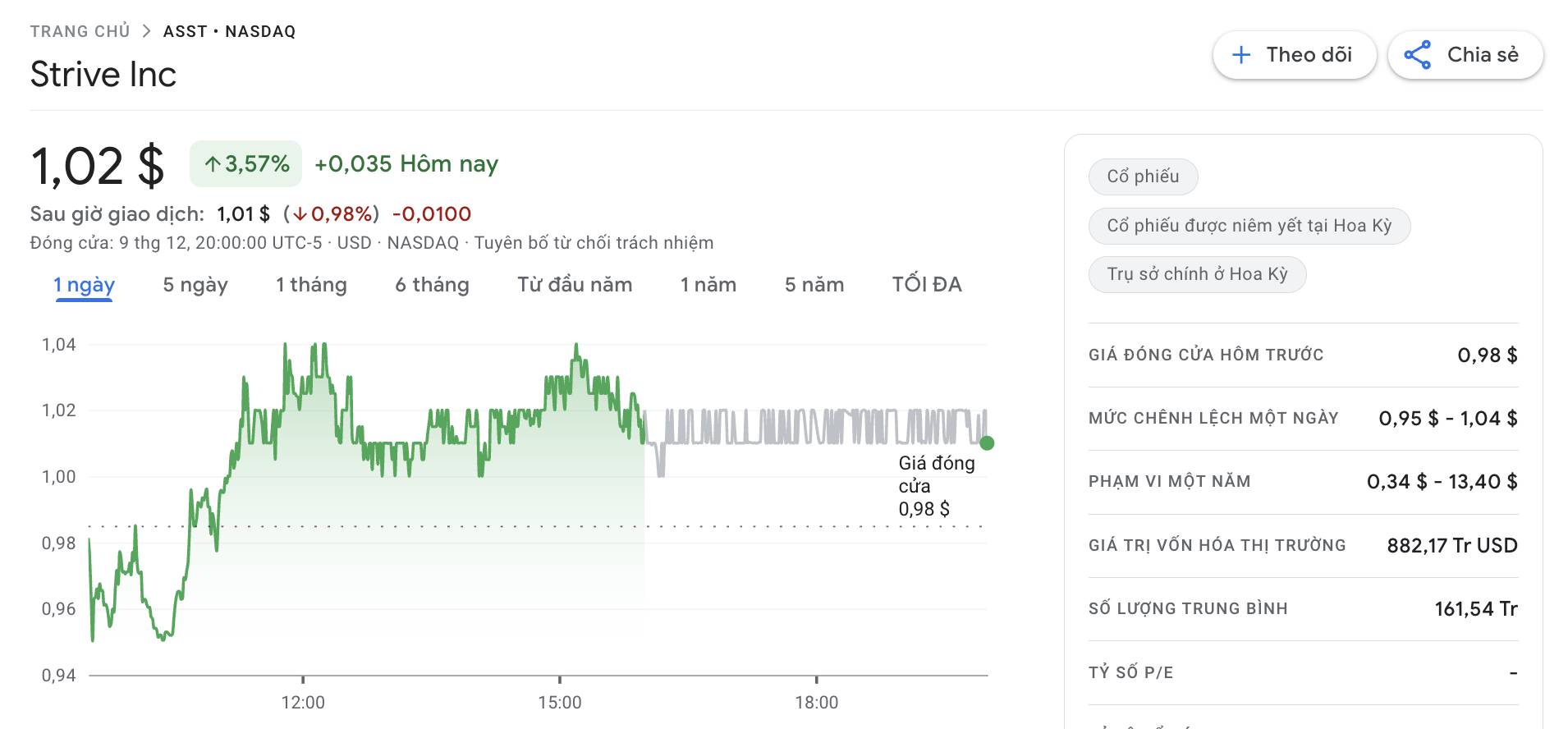Click the share icon beside Chia sẻ
This screenshot has width=1568, height=729.
click(x=1417, y=55)
